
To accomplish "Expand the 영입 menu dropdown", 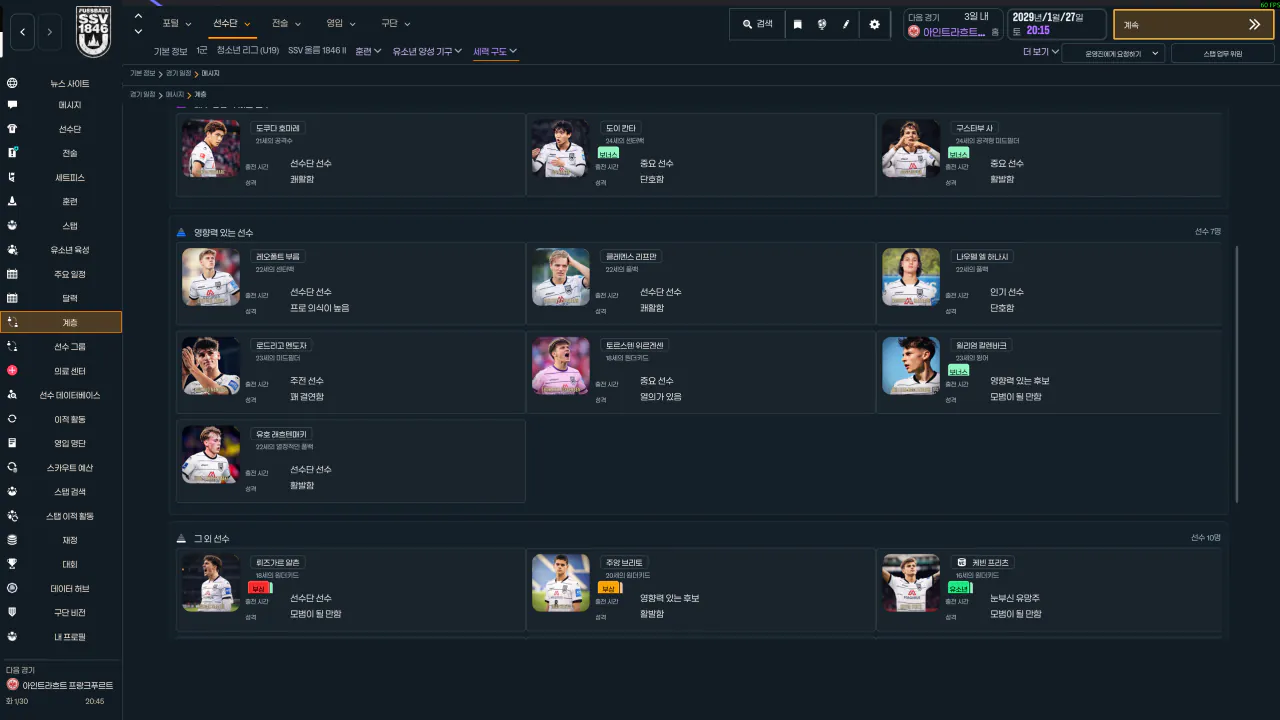I will [341, 23].
